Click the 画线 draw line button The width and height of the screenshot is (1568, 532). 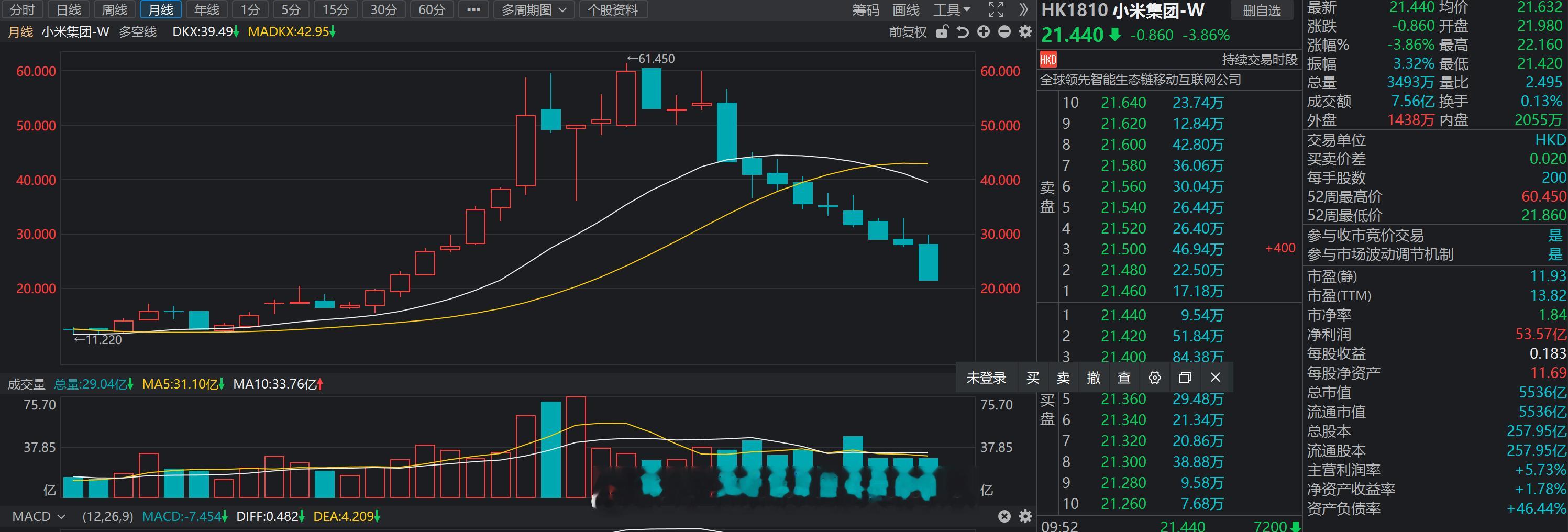tap(906, 10)
